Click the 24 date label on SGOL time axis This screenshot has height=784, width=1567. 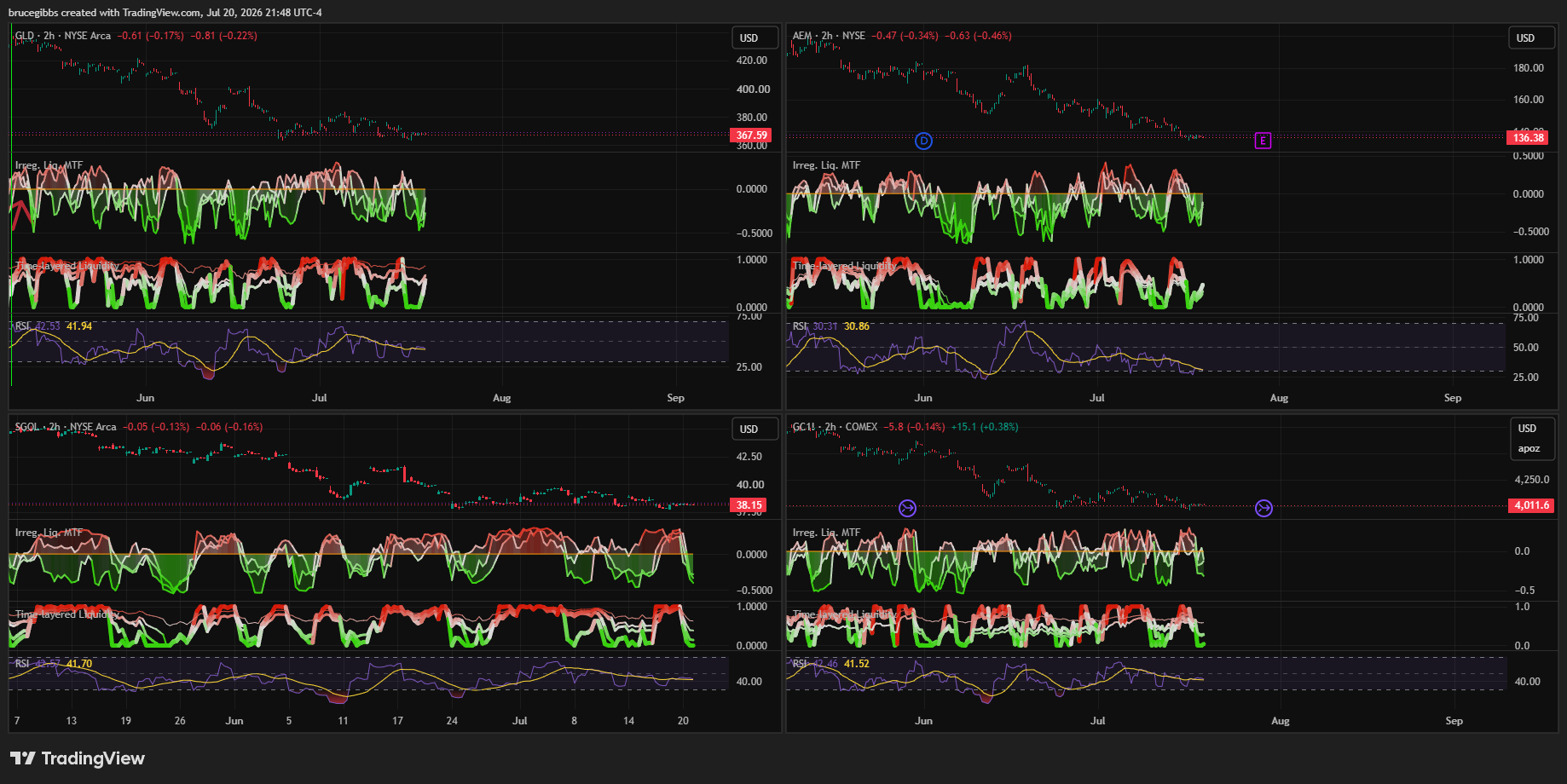[452, 721]
